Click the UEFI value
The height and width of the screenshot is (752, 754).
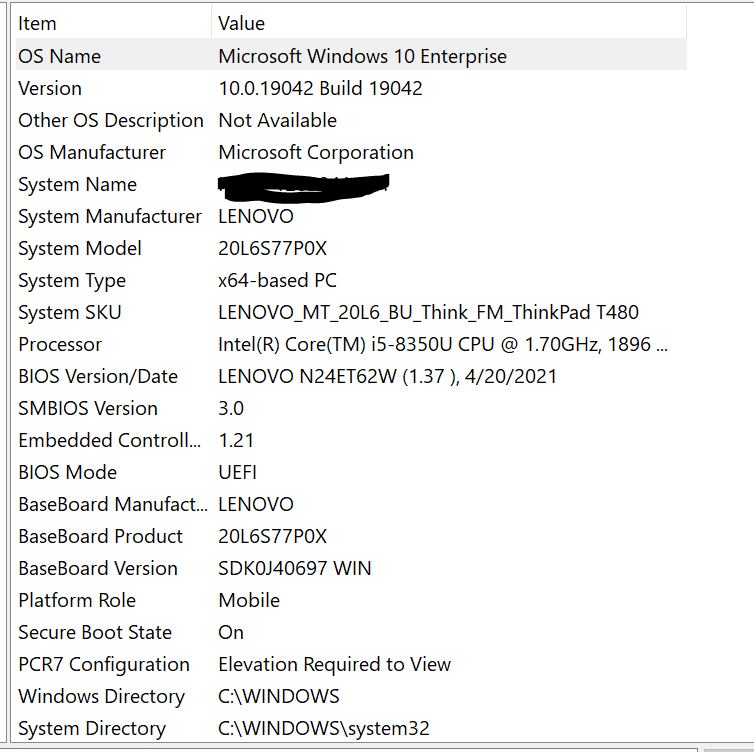238,473
